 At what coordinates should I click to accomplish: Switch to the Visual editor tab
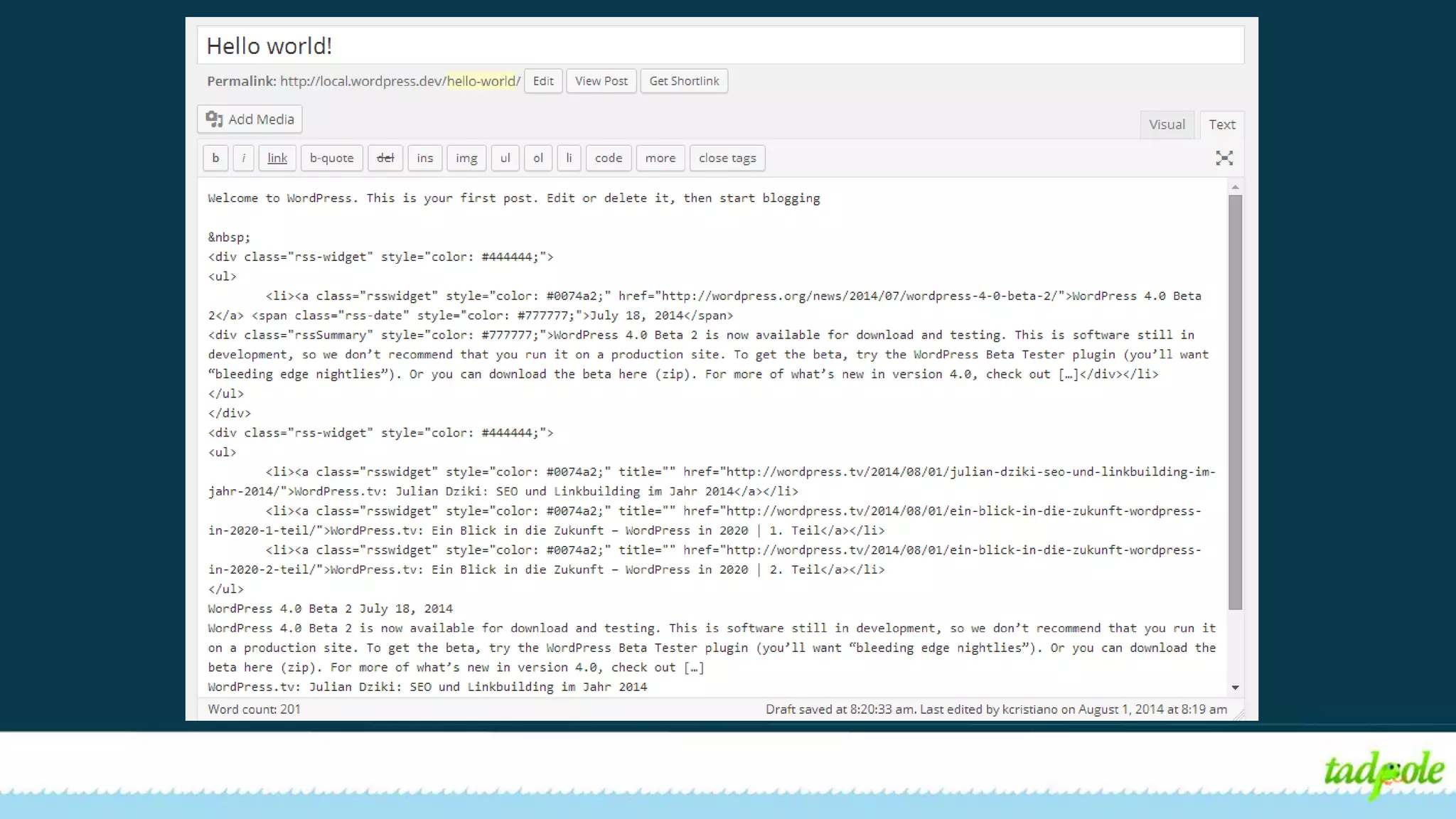pos(1167,124)
